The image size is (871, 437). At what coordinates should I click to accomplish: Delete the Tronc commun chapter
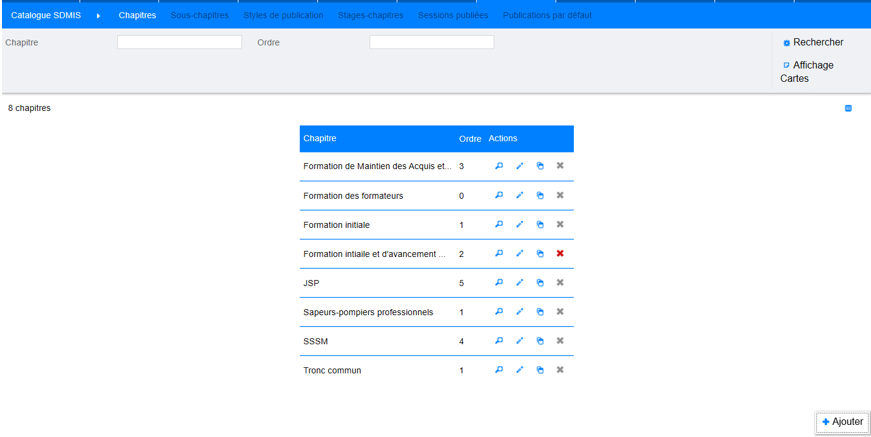[560, 370]
